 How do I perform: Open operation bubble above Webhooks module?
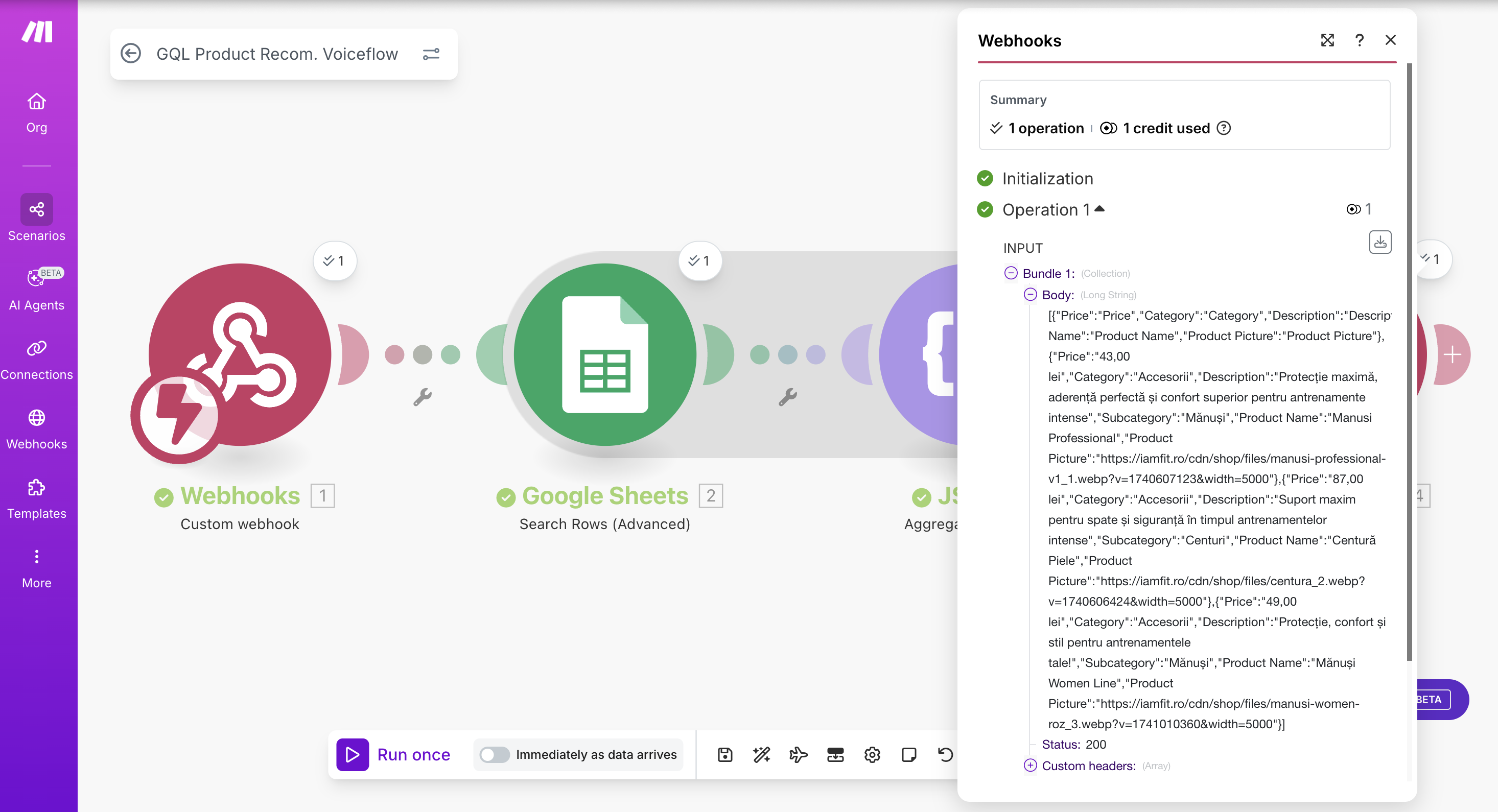click(334, 260)
